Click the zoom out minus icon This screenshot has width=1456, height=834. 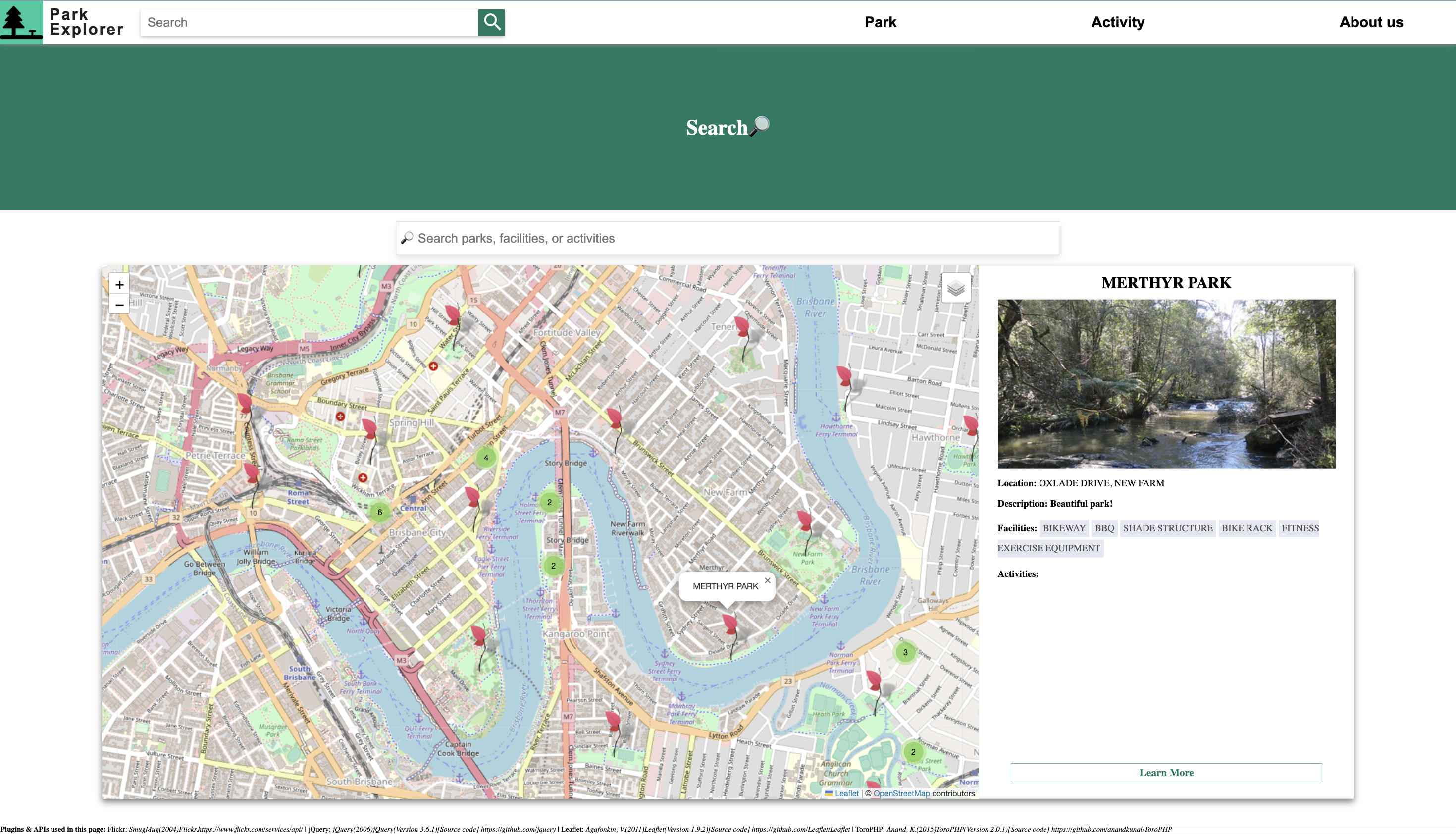click(119, 304)
